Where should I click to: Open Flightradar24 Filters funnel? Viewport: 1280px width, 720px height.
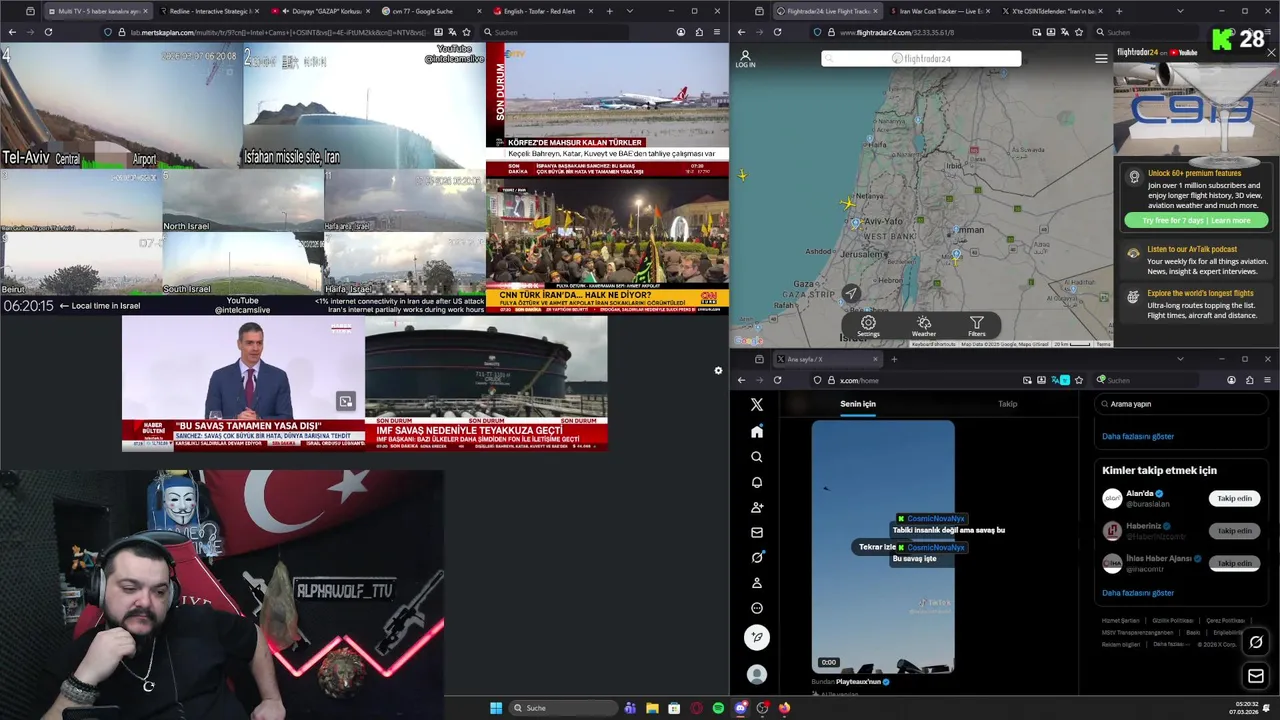click(977, 325)
